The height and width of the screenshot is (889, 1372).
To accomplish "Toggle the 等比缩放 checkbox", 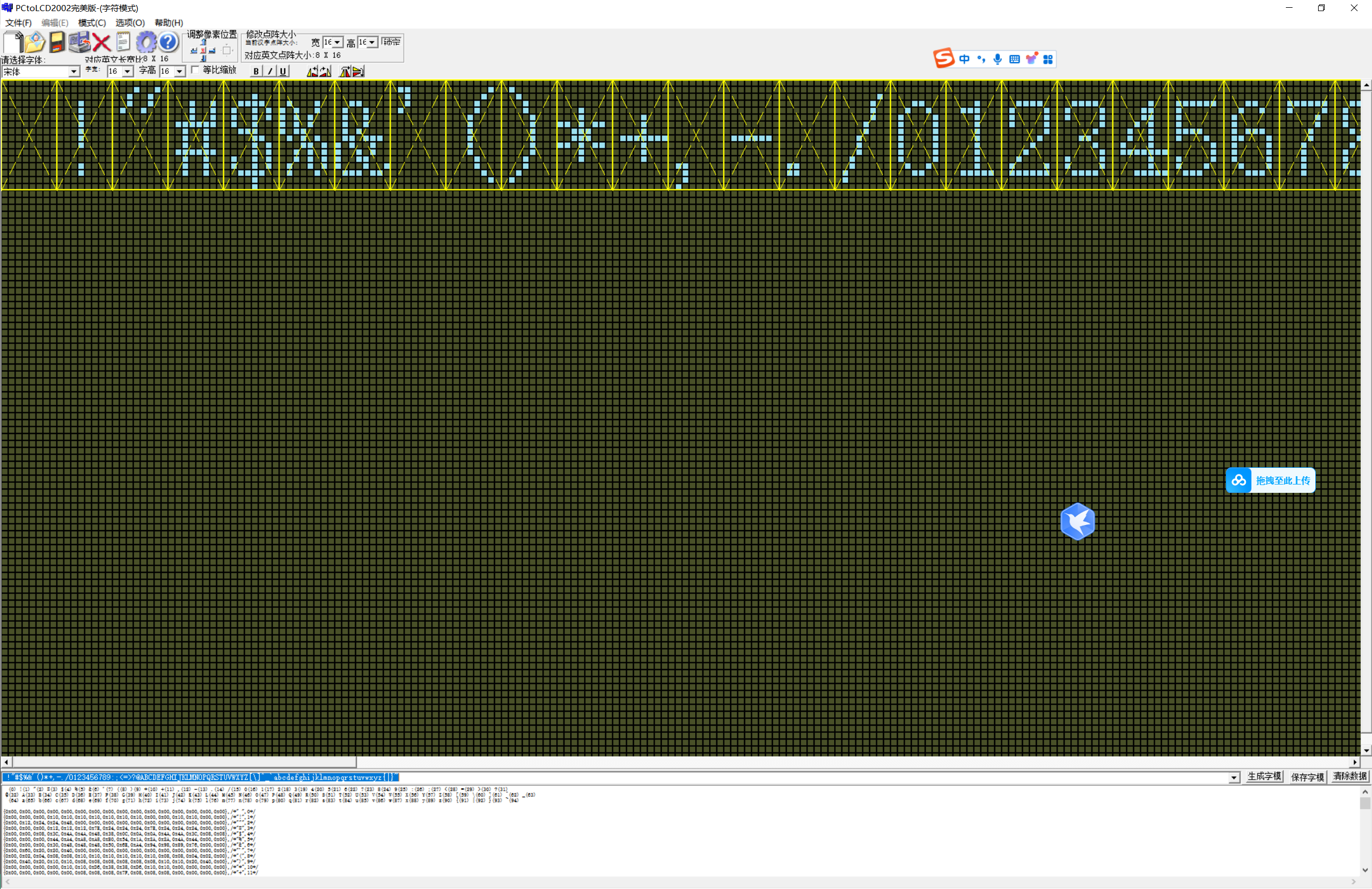I will click(x=196, y=70).
